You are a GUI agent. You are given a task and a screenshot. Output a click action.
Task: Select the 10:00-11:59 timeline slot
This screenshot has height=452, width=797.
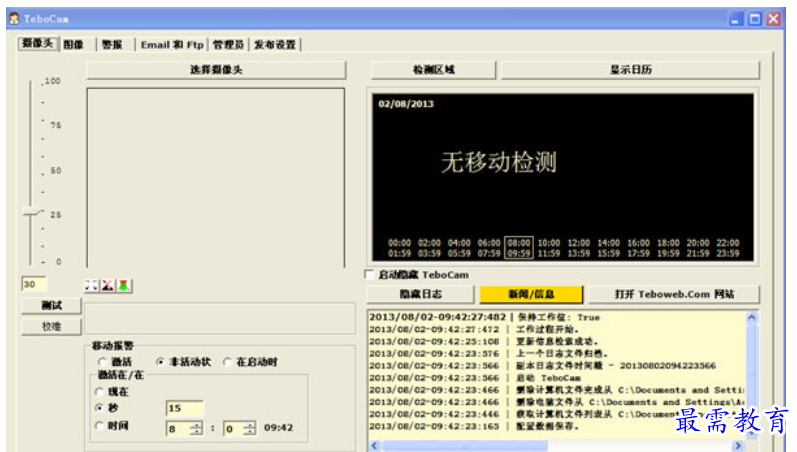click(549, 248)
